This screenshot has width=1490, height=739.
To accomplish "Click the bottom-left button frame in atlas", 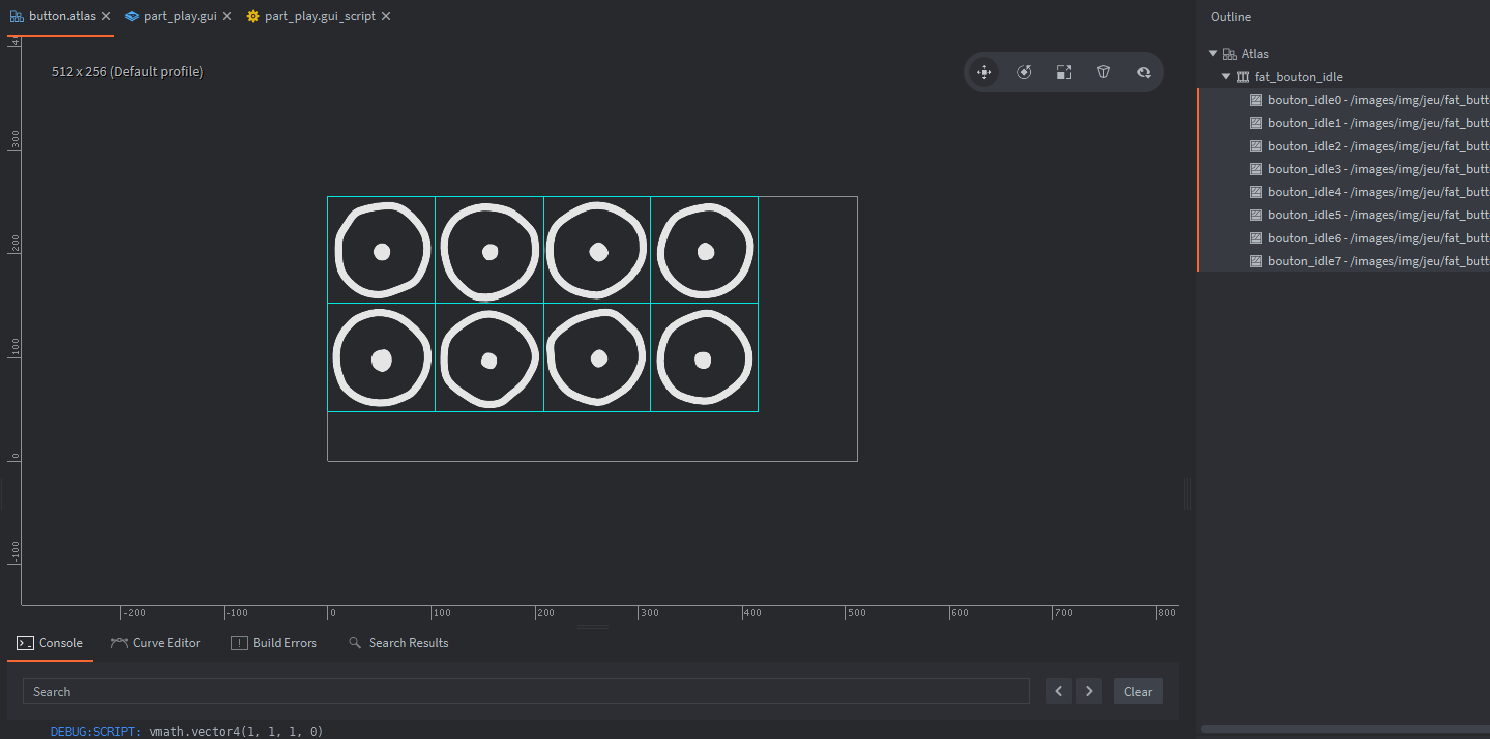I will (x=382, y=357).
